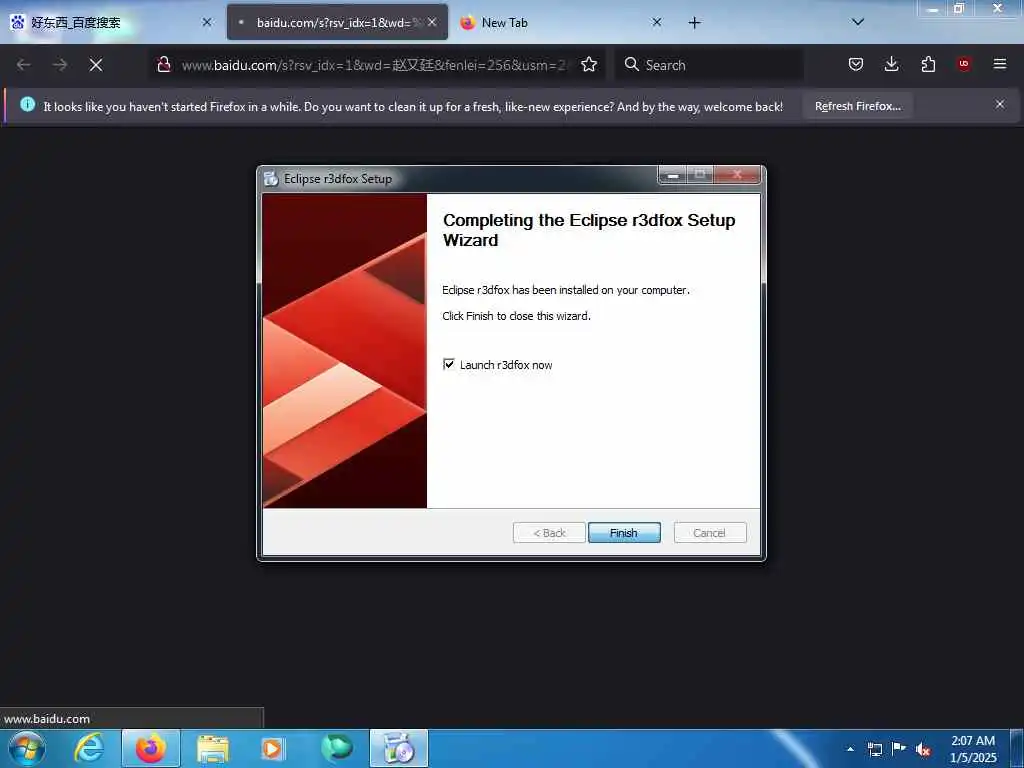Stop loading the current page
The height and width of the screenshot is (768, 1024).
(x=96, y=65)
